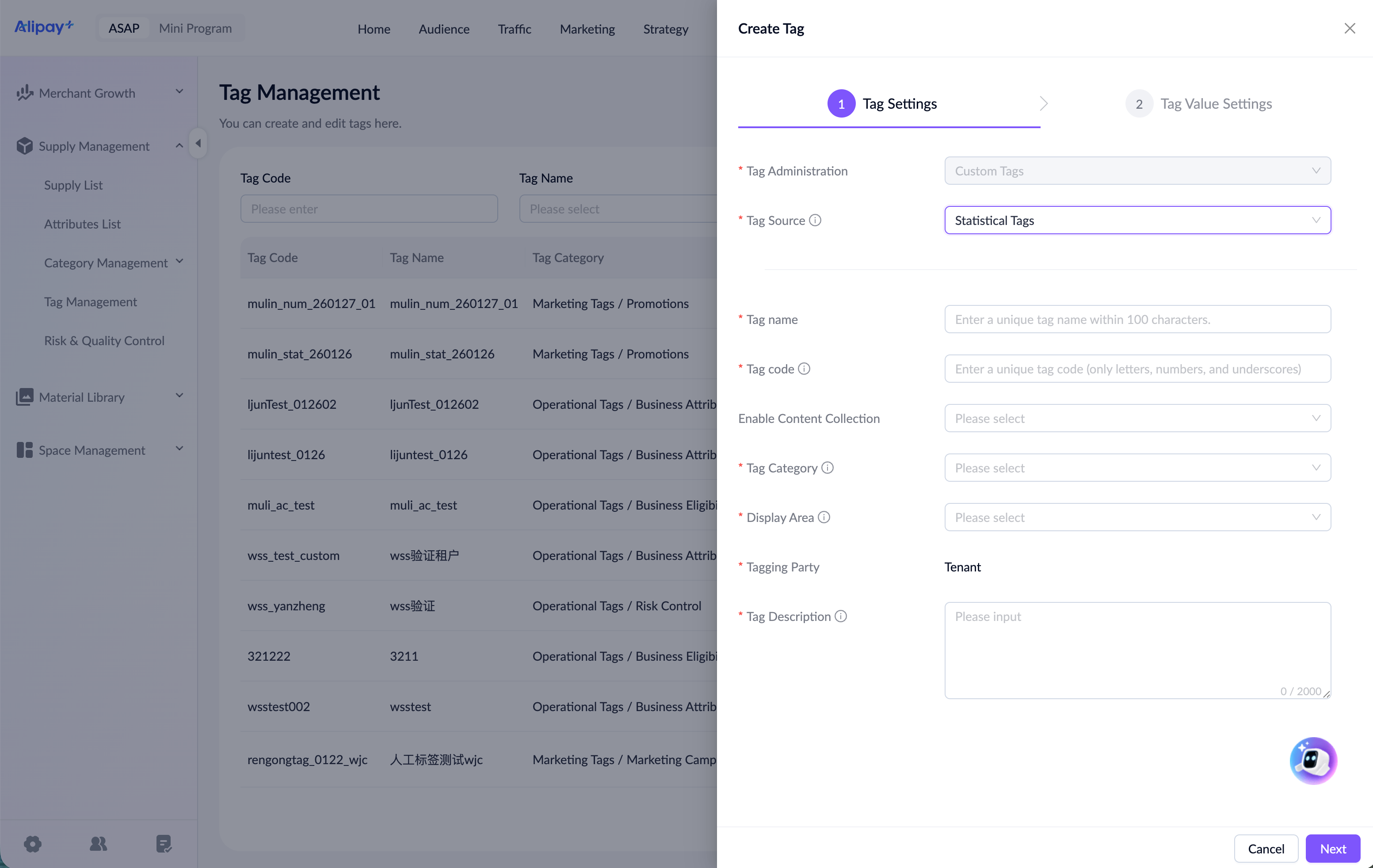Close the Create Tag panel
Screen dimensions: 1373x868
pos(1349,28)
